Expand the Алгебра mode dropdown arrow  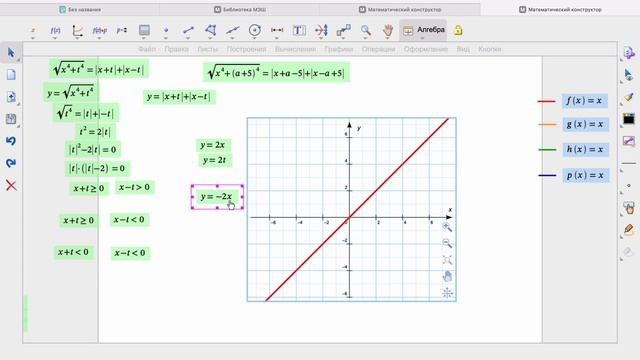coord(423,38)
